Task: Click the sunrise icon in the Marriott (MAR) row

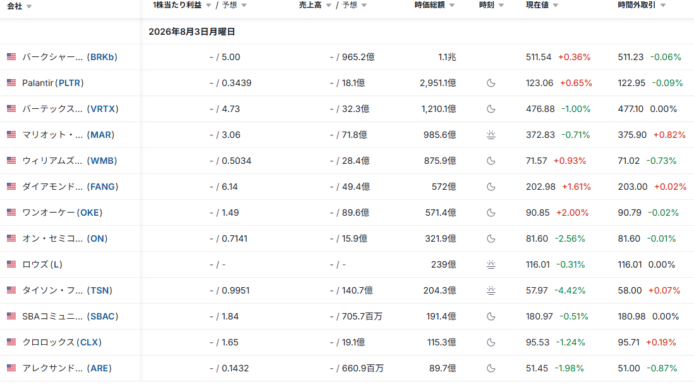Action: (x=491, y=135)
